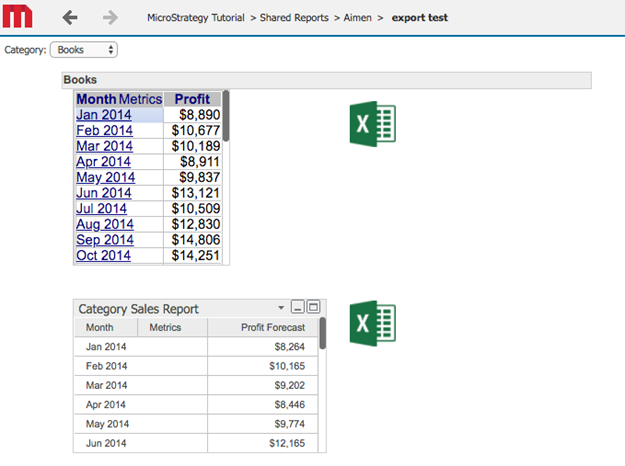Viewport: 625px width, 466px height.
Task: Minimize the Category Sales Report panel
Action: click(x=297, y=308)
